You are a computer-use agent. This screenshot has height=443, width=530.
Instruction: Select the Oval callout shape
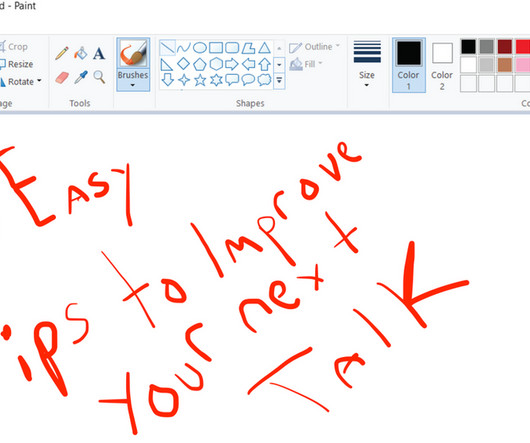(x=248, y=80)
